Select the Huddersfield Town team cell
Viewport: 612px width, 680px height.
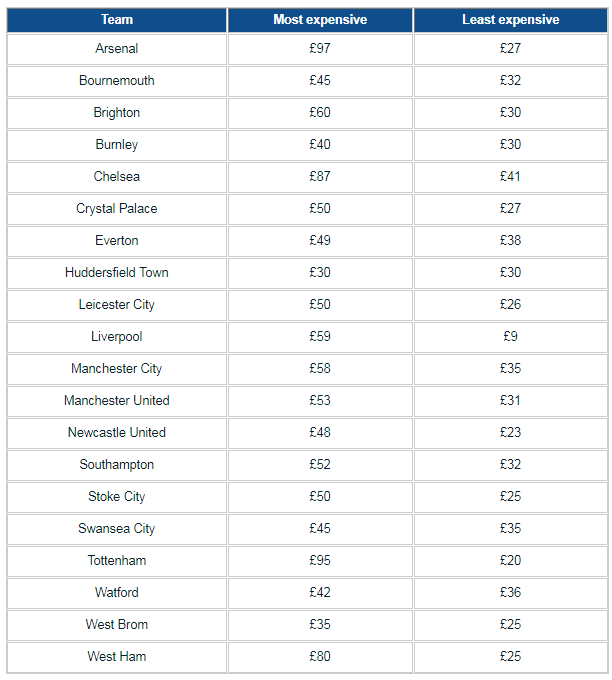pos(117,273)
